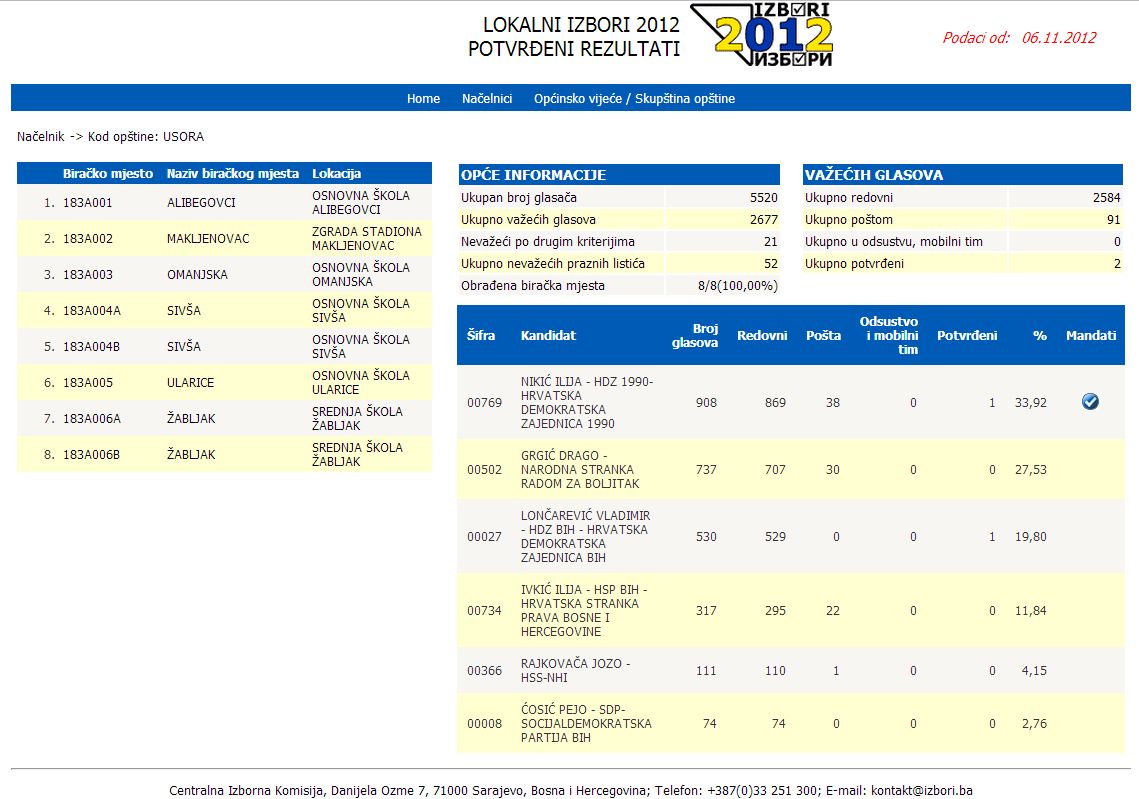
Task: Click the Naziv biračkog mjesta column header
Action: 232,174
